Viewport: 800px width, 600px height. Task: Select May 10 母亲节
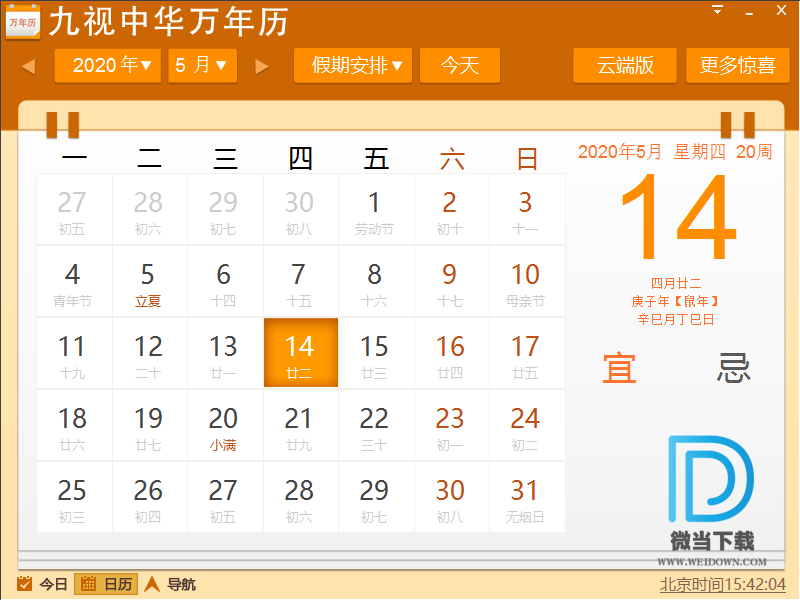click(x=527, y=282)
